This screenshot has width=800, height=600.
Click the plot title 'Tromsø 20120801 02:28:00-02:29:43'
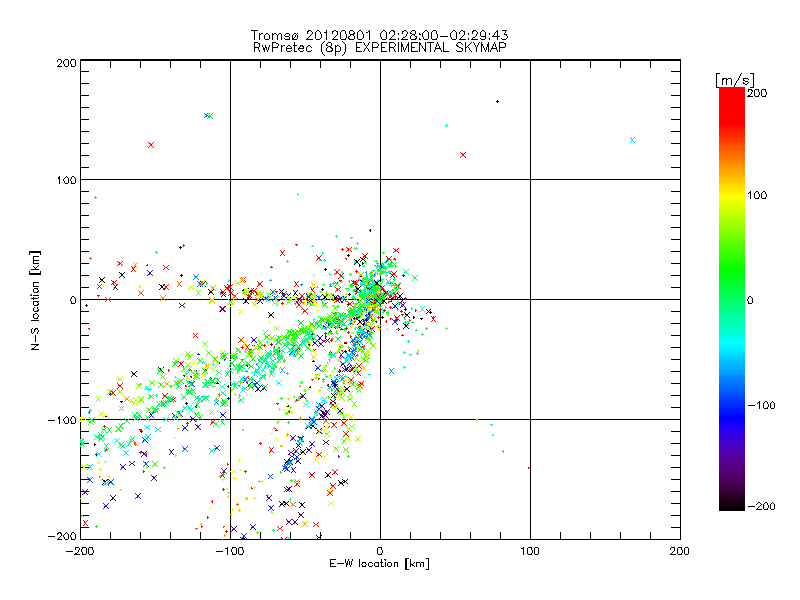pos(379,35)
